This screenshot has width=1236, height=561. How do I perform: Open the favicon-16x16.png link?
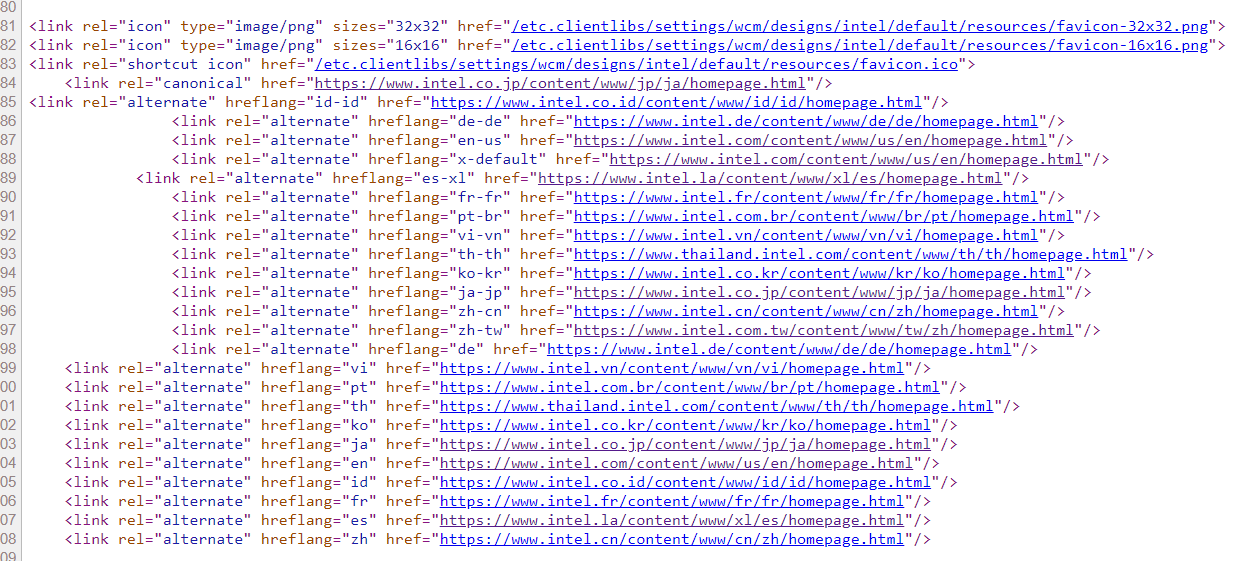point(859,45)
